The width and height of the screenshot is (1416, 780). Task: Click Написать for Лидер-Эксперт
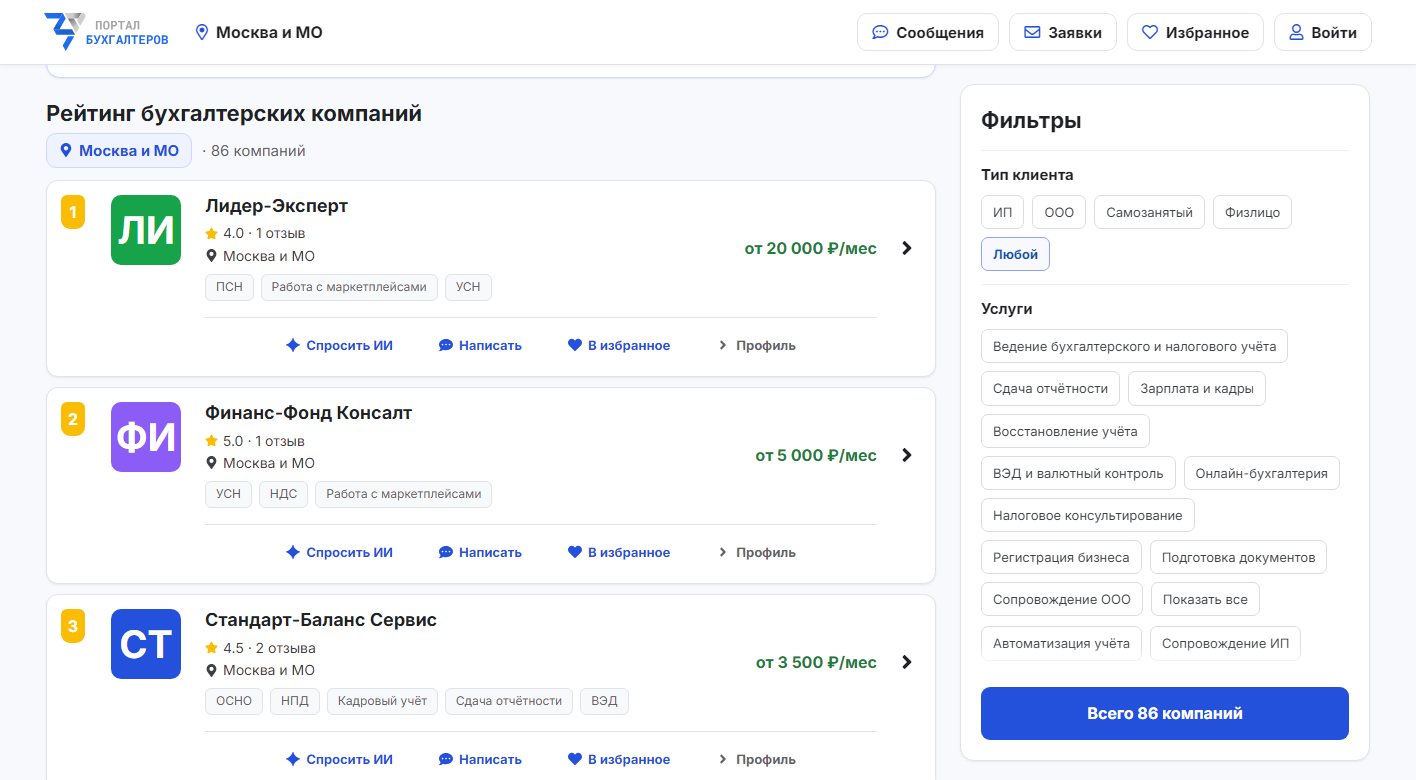(x=480, y=345)
